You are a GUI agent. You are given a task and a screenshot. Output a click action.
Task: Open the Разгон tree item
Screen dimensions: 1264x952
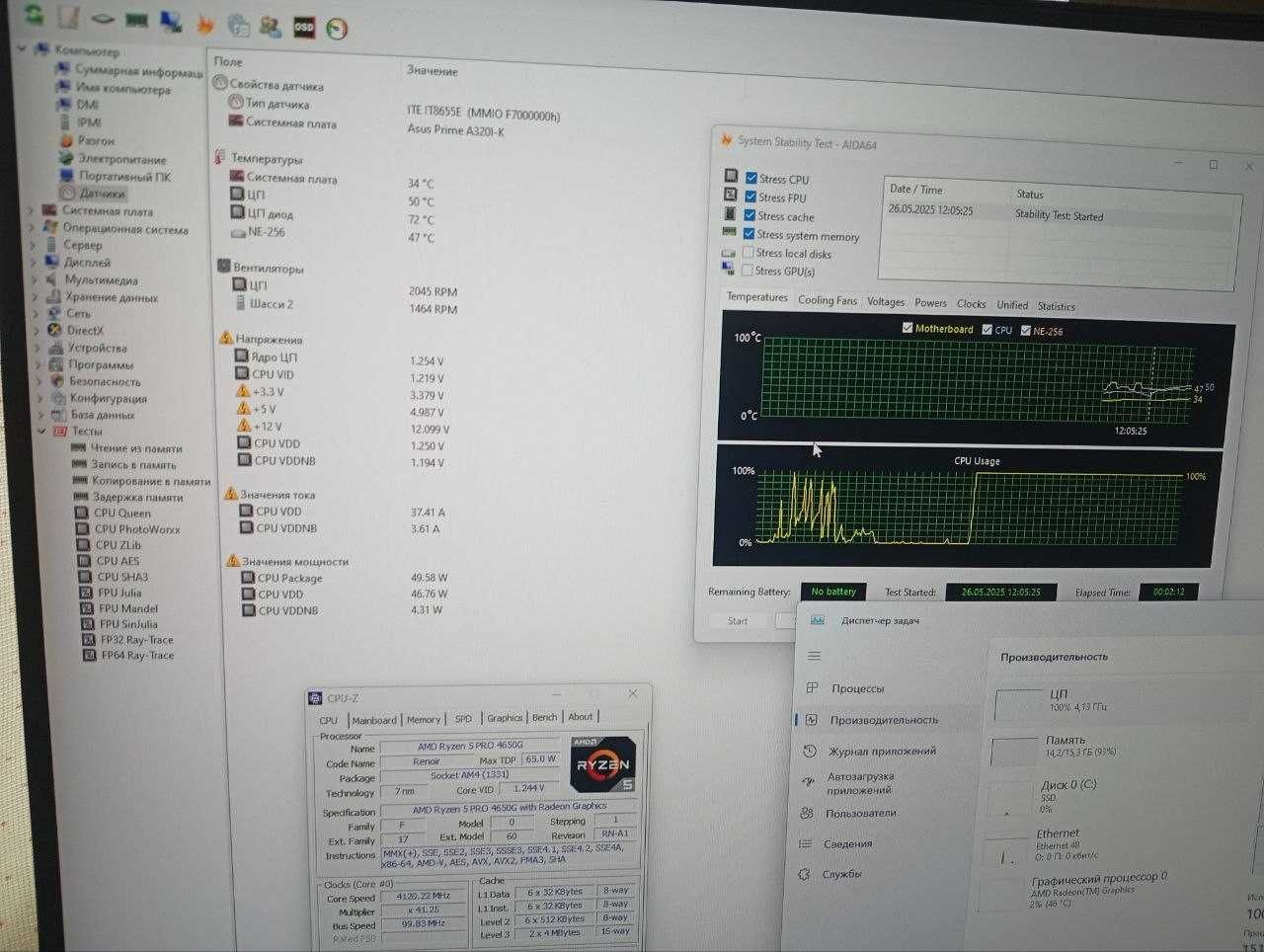point(96,140)
